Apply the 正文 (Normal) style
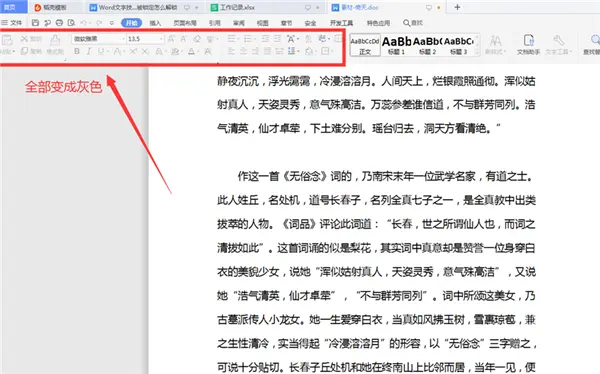Viewport: 600px width, 374px height. pos(365,45)
